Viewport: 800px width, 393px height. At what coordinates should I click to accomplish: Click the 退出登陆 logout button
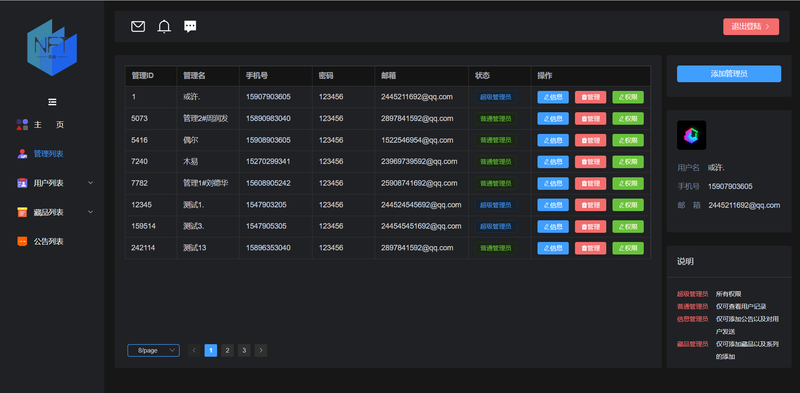[x=751, y=27]
